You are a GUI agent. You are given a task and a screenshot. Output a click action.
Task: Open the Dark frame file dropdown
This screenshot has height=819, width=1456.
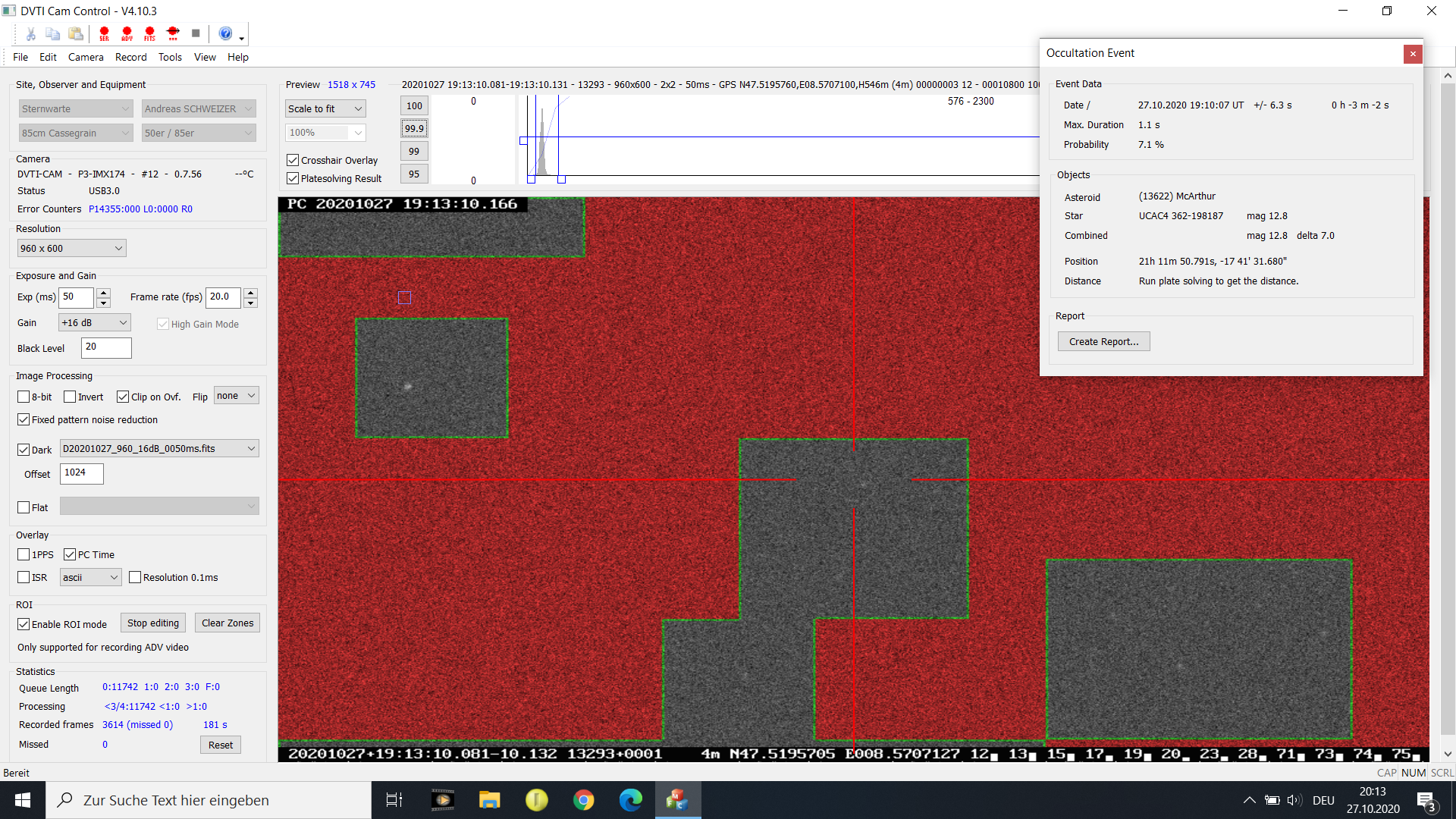pos(159,448)
